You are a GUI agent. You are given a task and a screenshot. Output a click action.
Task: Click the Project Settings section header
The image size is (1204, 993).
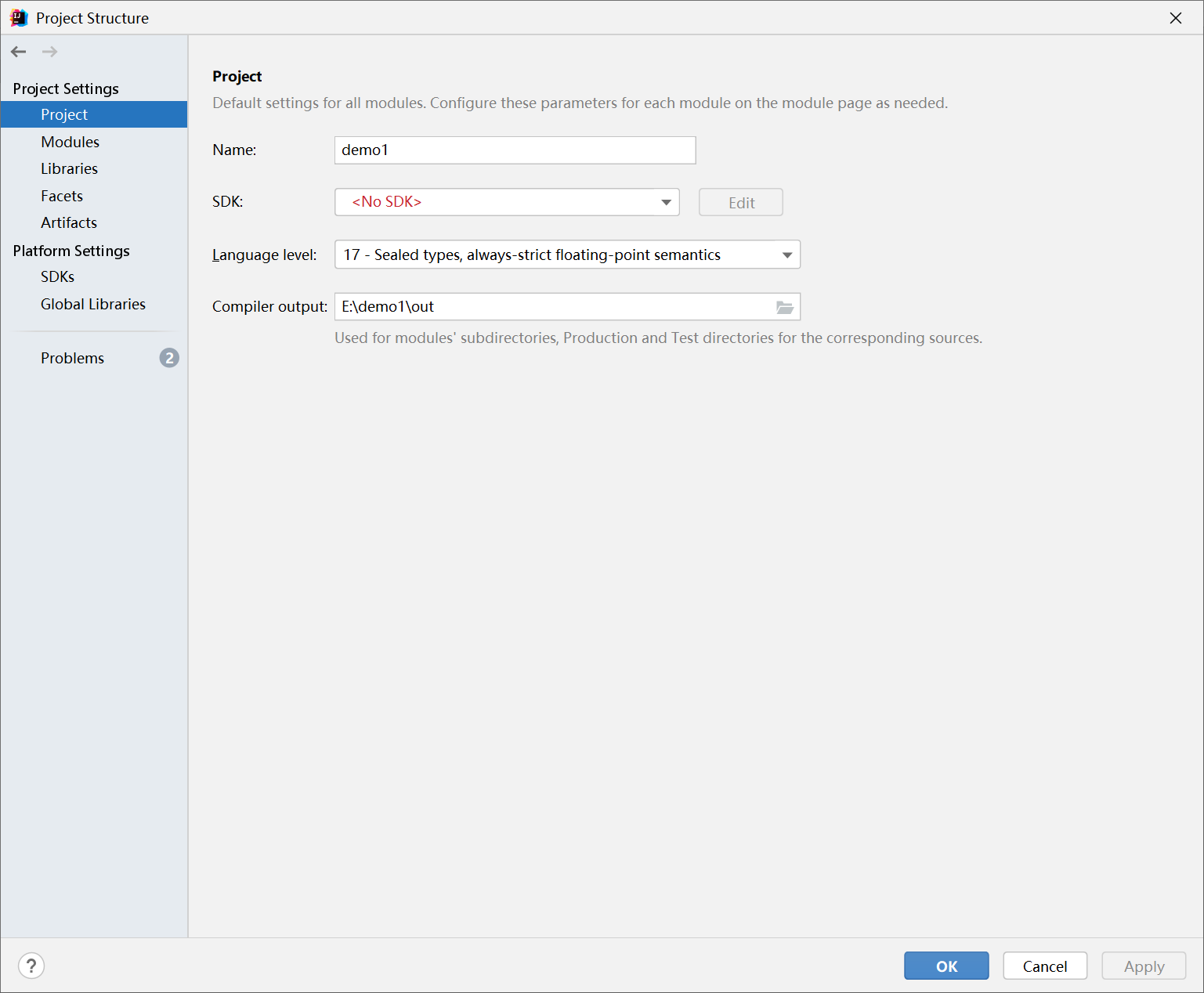click(66, 88)
